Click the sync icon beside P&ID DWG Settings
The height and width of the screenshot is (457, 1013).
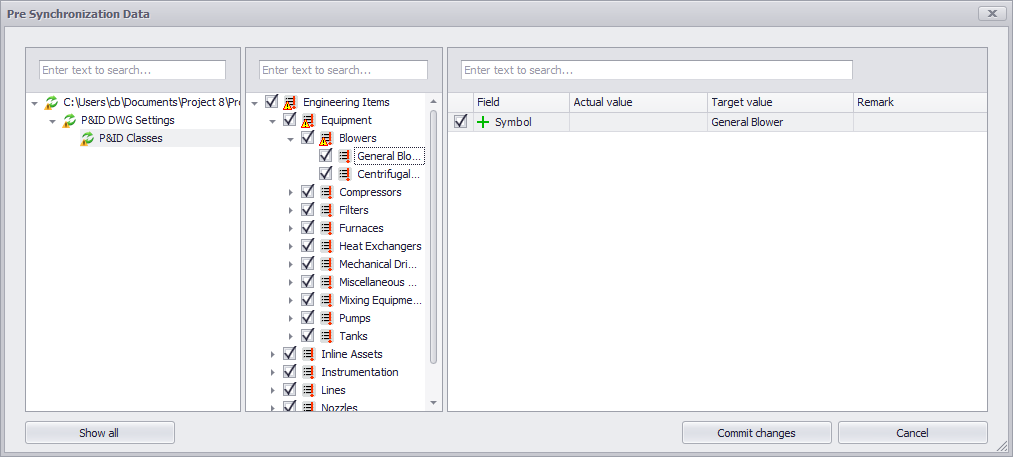point(69,120)
